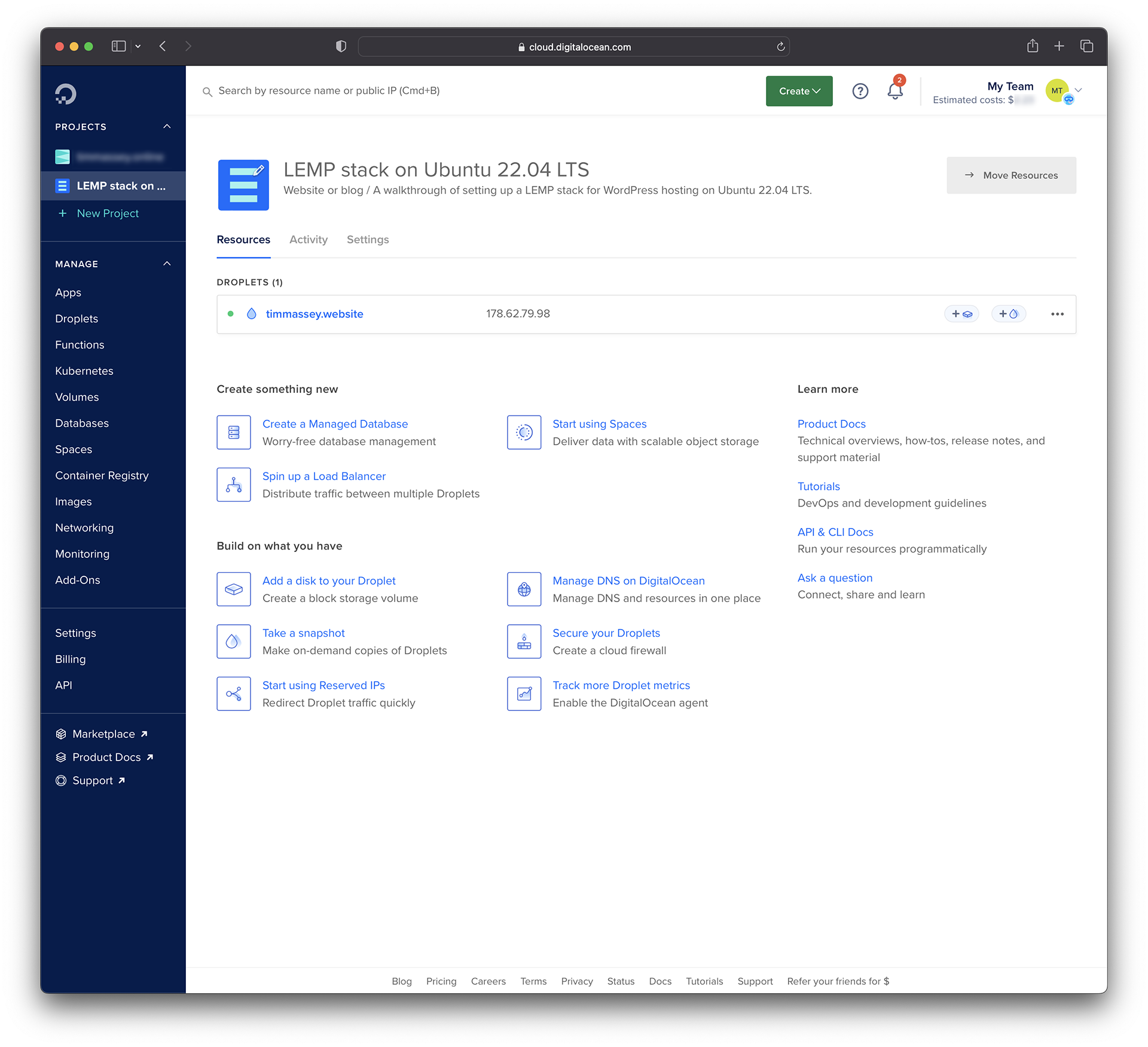This screenshot has height=1047, width=1148.
Task: Click the Take a snapshot link
Action: [x=304, y=633]
